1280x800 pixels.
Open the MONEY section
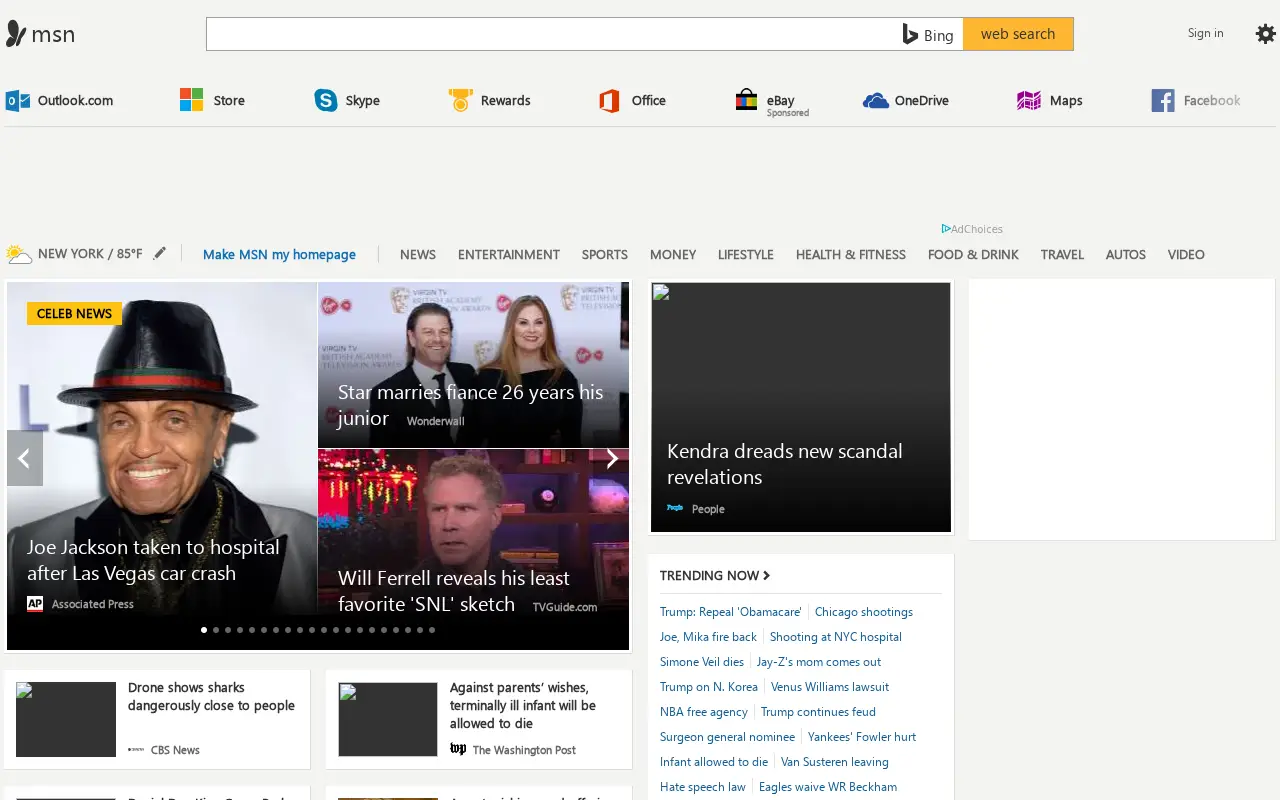point(673,254)
